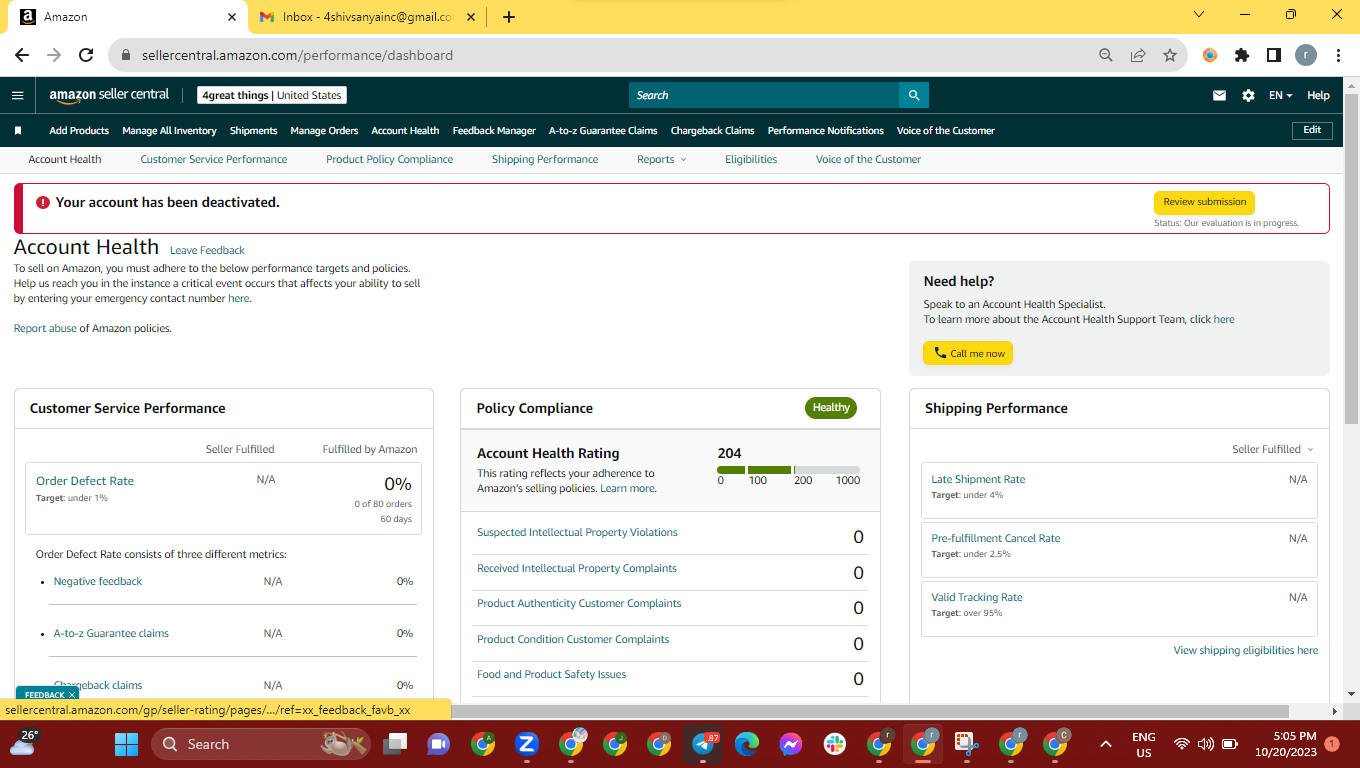This screenshot has width=1360, height=768.
Task: Open the 4great things United States account switcher
Action: [272, 95]
